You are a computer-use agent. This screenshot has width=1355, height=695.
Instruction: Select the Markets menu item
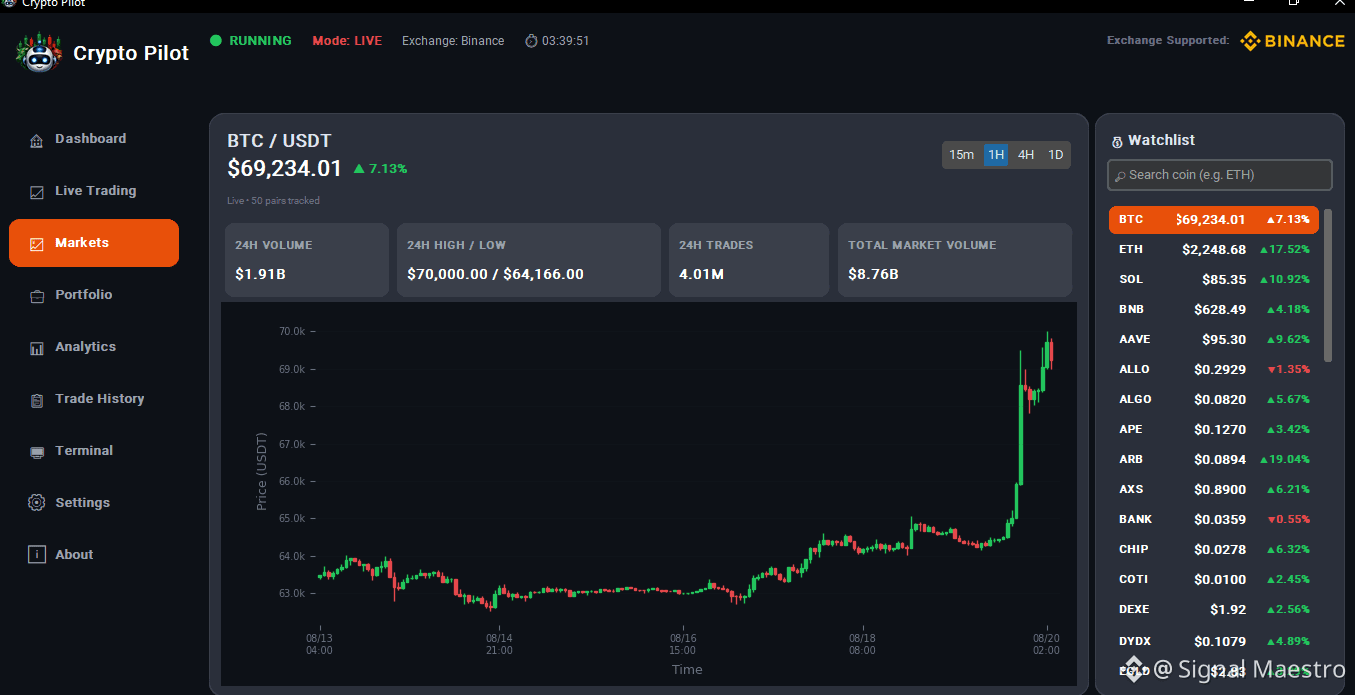[94, 243]
